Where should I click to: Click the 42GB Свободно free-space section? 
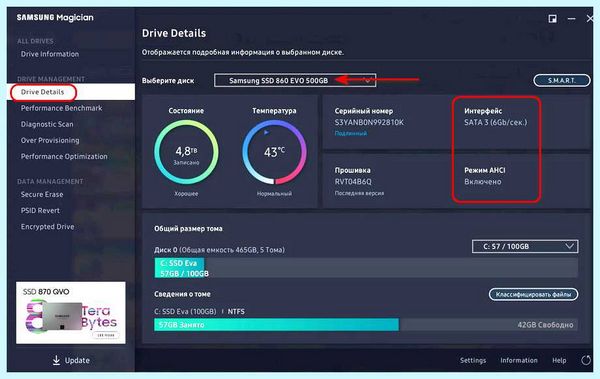[488, 325]
